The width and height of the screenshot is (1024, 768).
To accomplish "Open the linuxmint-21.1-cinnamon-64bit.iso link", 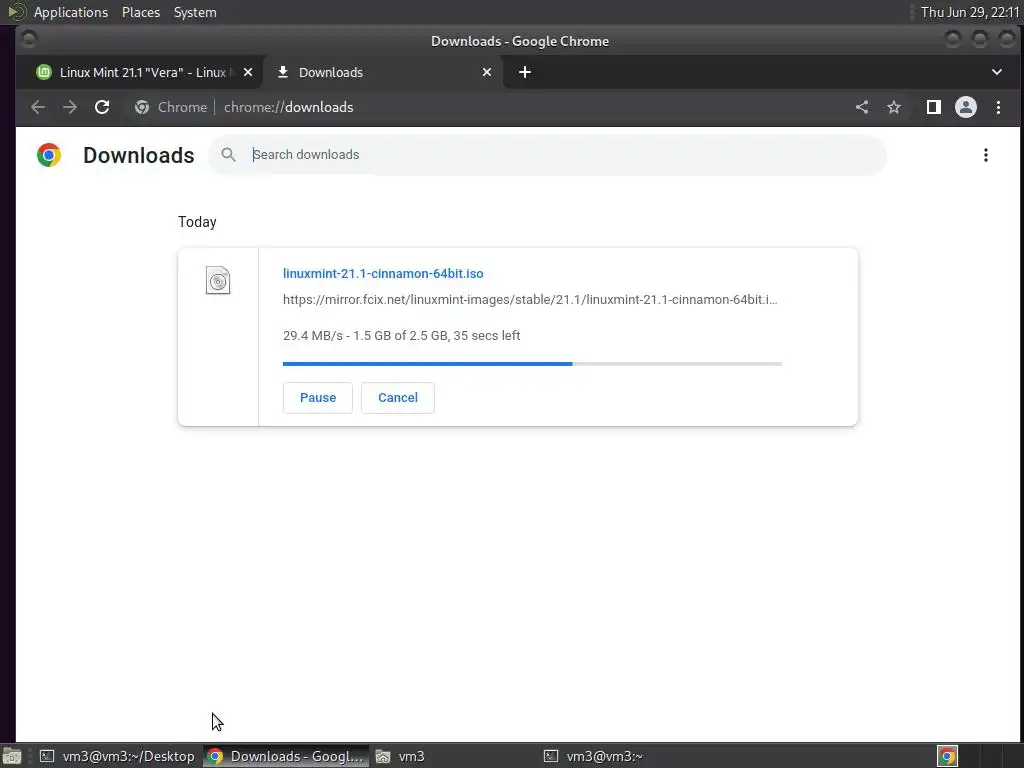I will point(383,274).
